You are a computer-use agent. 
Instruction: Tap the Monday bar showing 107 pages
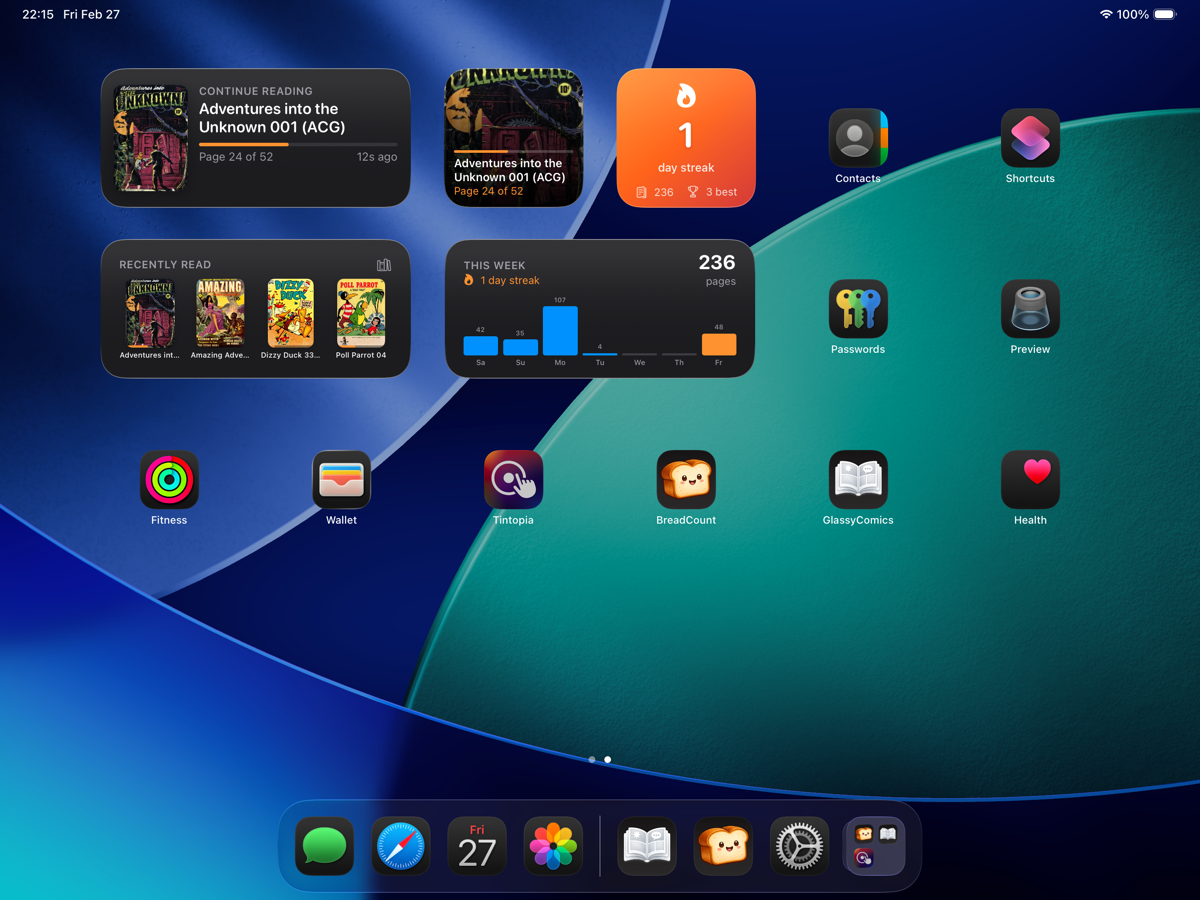(x=560, y=331)
